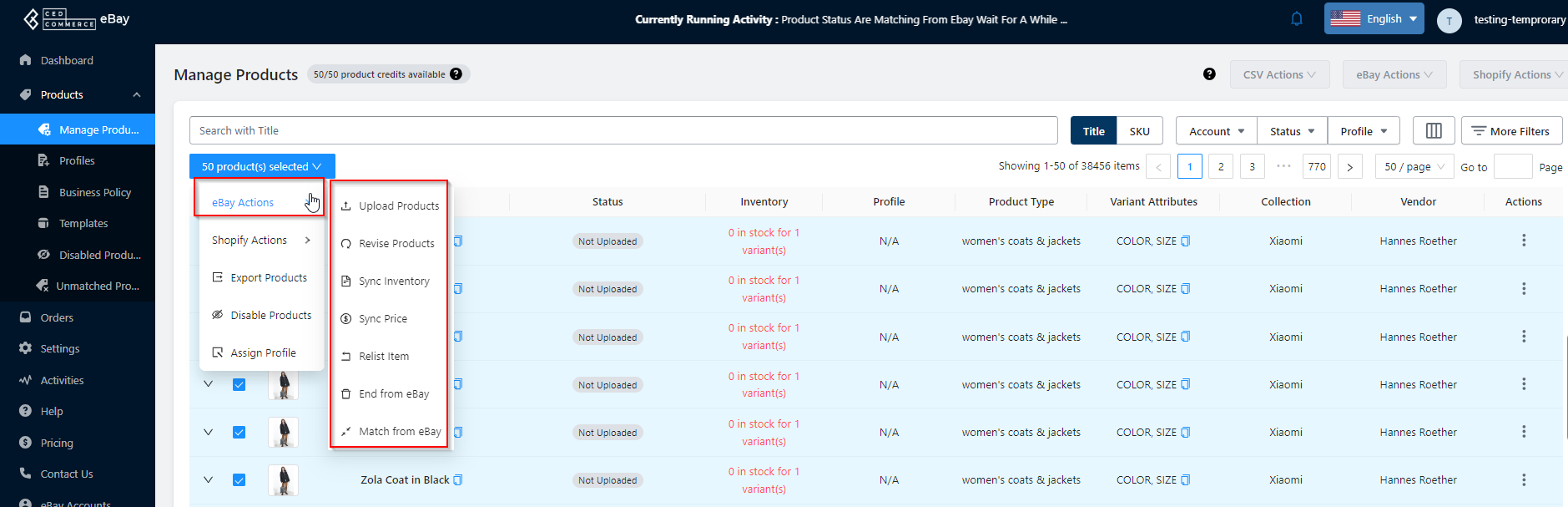Switch search mode to Title

1093,131
